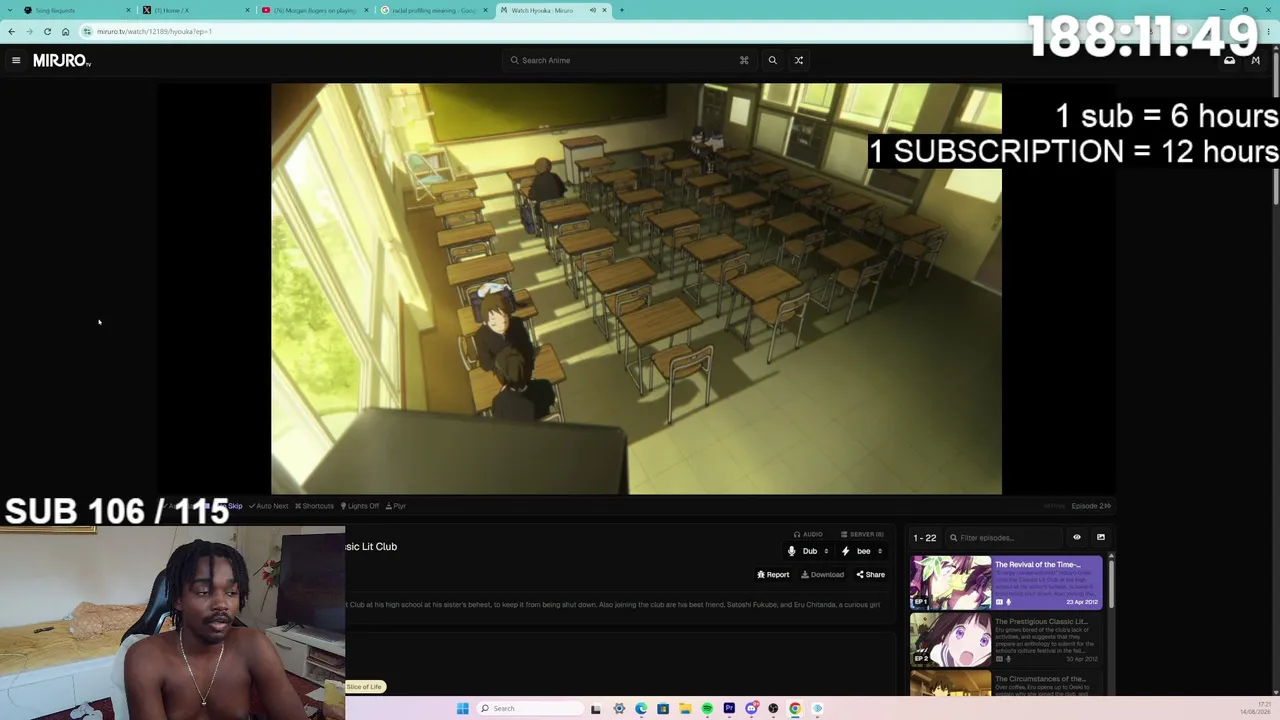This screenshot has height=720, width=1280.
Task: Go to the Miruro home logo
Action: 62,61
